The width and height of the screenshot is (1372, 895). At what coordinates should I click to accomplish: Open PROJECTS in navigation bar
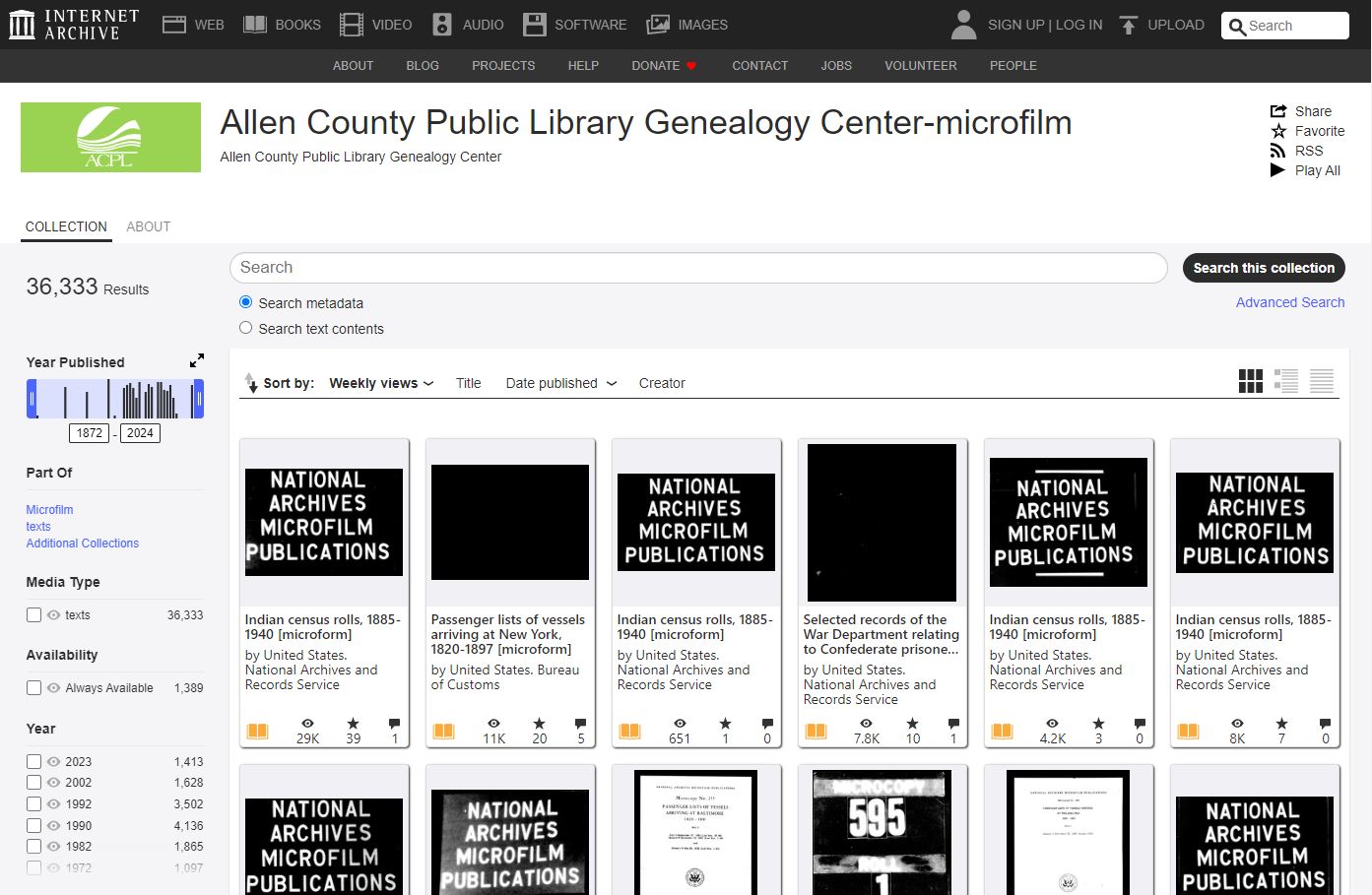pyautogui.click(x=503, y=66)
